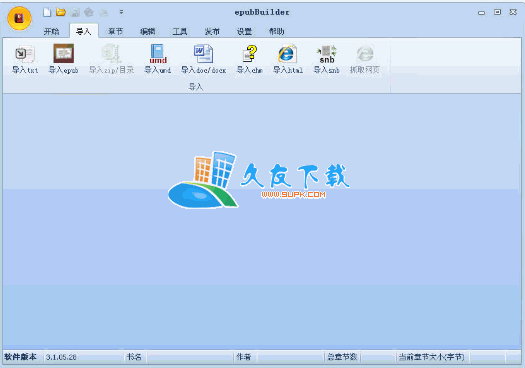Open the round orange application menu button

pos(19,18)
